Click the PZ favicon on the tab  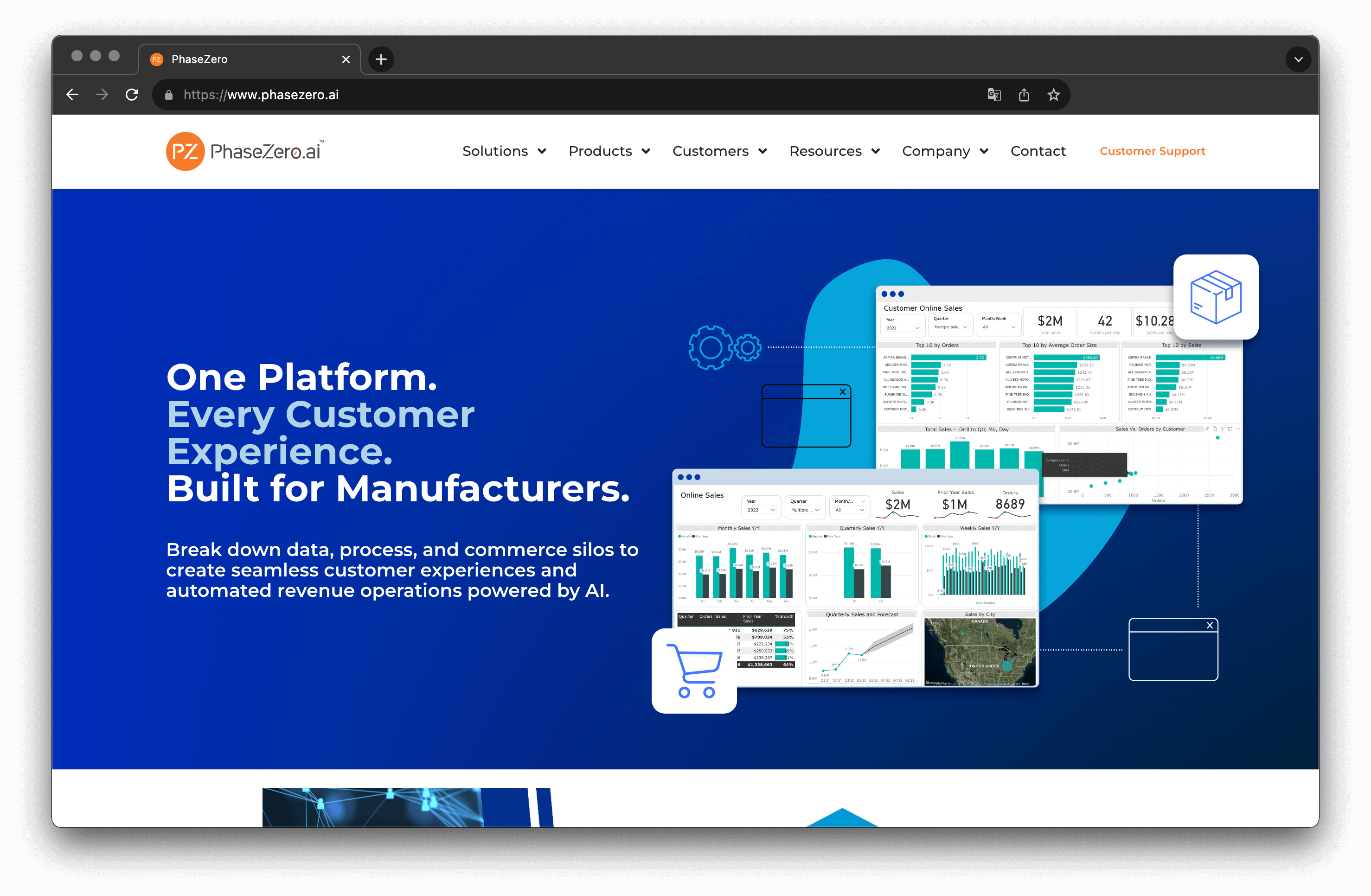[x=156, y=59]
